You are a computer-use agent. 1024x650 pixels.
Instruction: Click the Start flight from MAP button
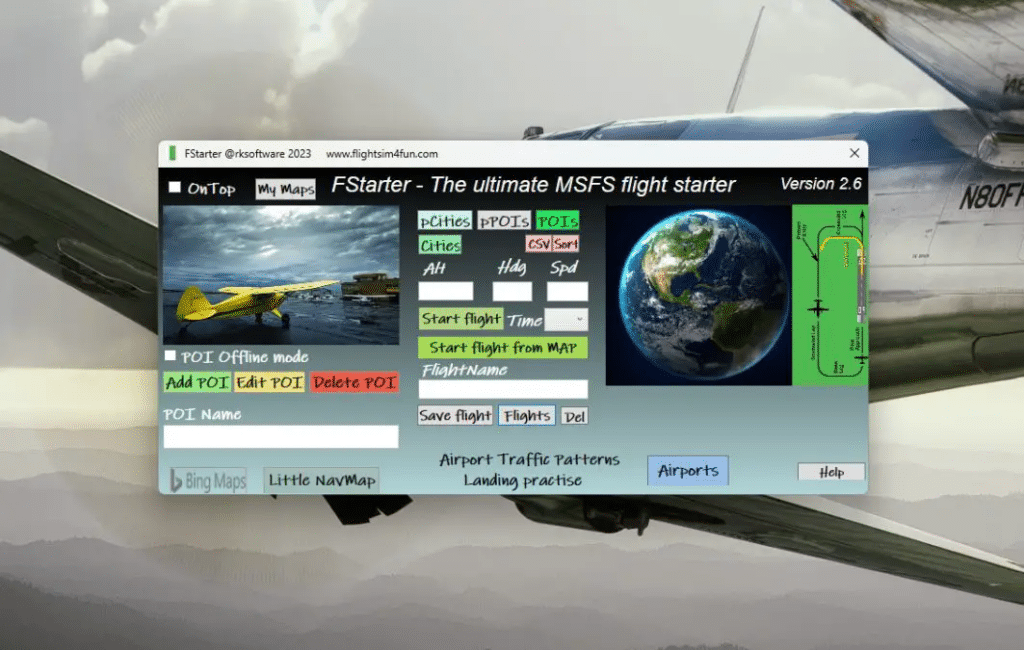502,348
